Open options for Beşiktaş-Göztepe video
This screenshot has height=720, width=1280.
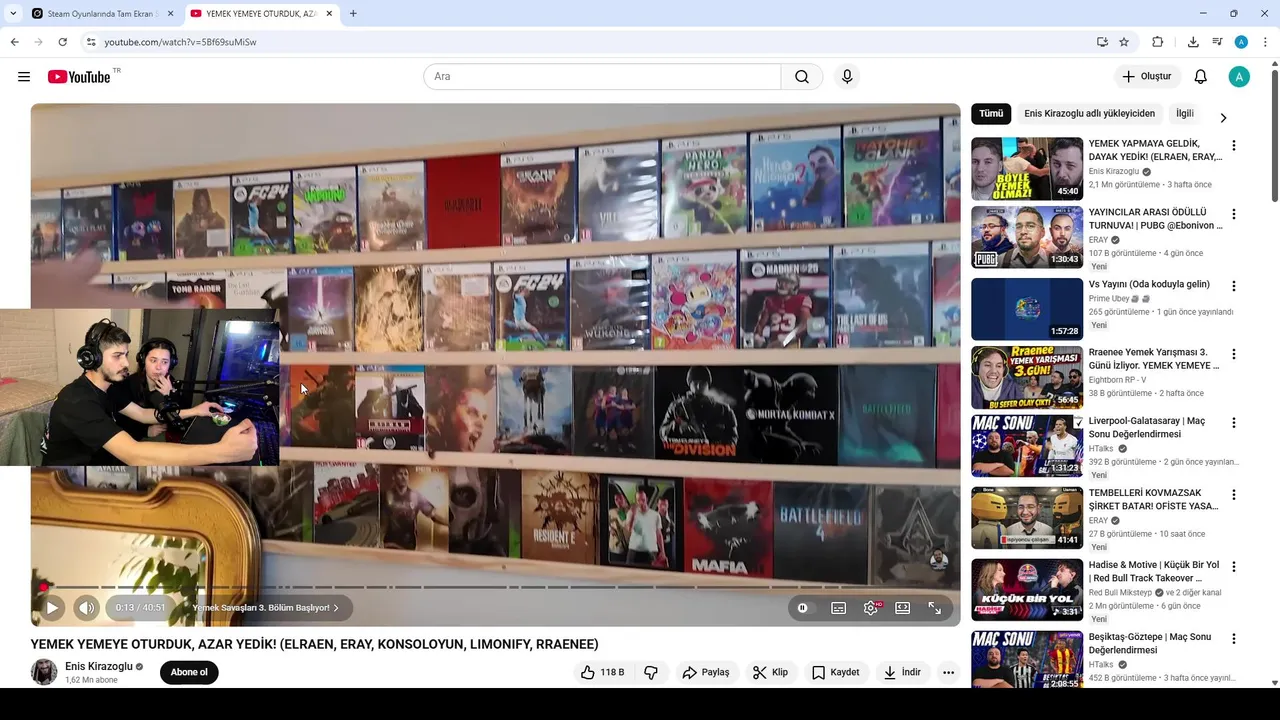(x=1233, y=639)
